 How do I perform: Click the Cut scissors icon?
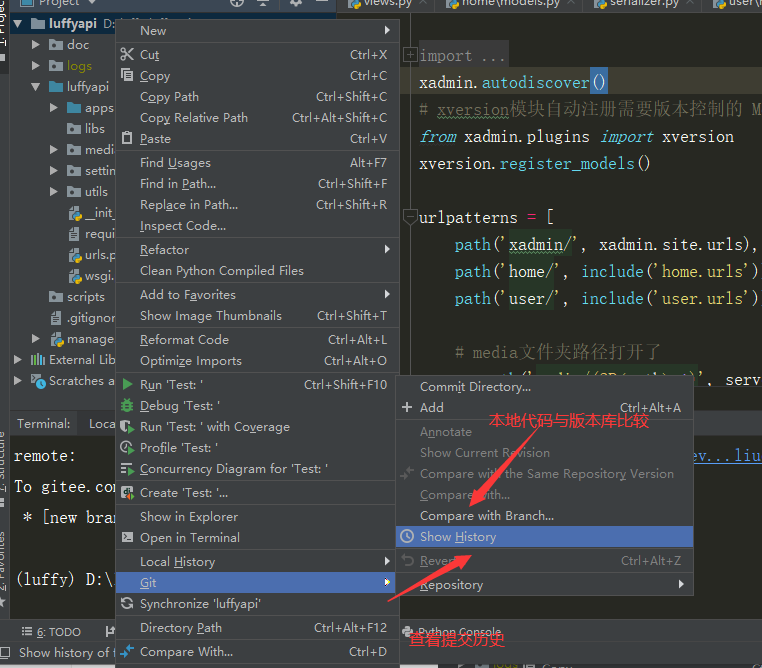127,54
